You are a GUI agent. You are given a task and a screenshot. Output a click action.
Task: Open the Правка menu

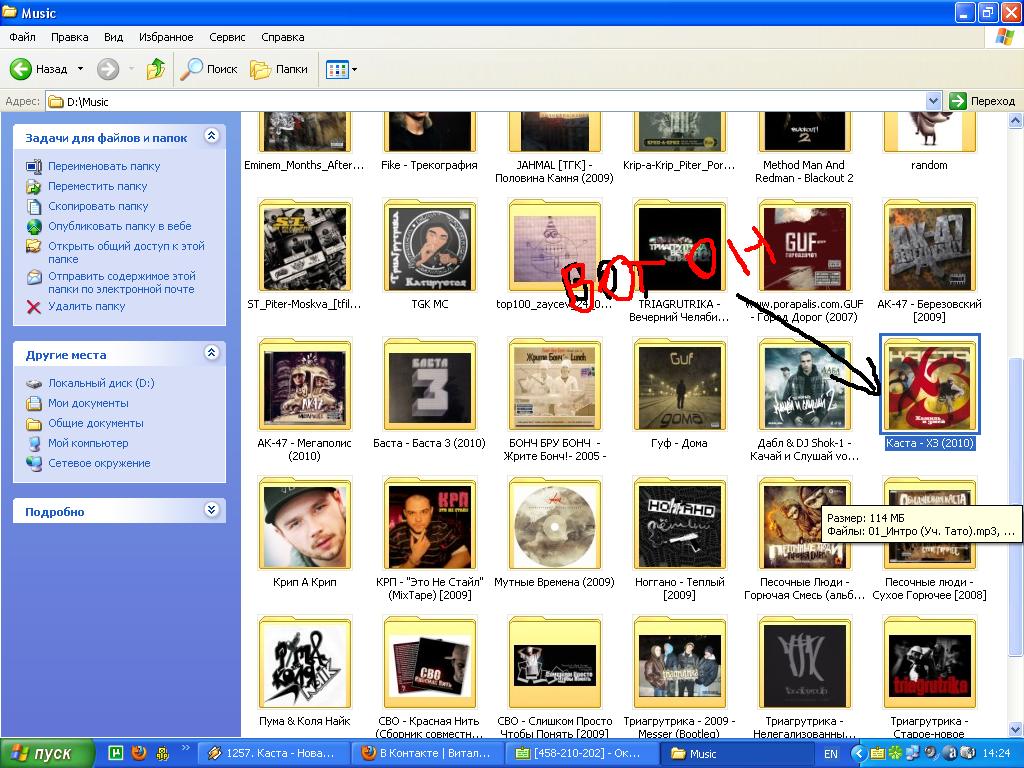pyautogui.click(x=70, y=37)
